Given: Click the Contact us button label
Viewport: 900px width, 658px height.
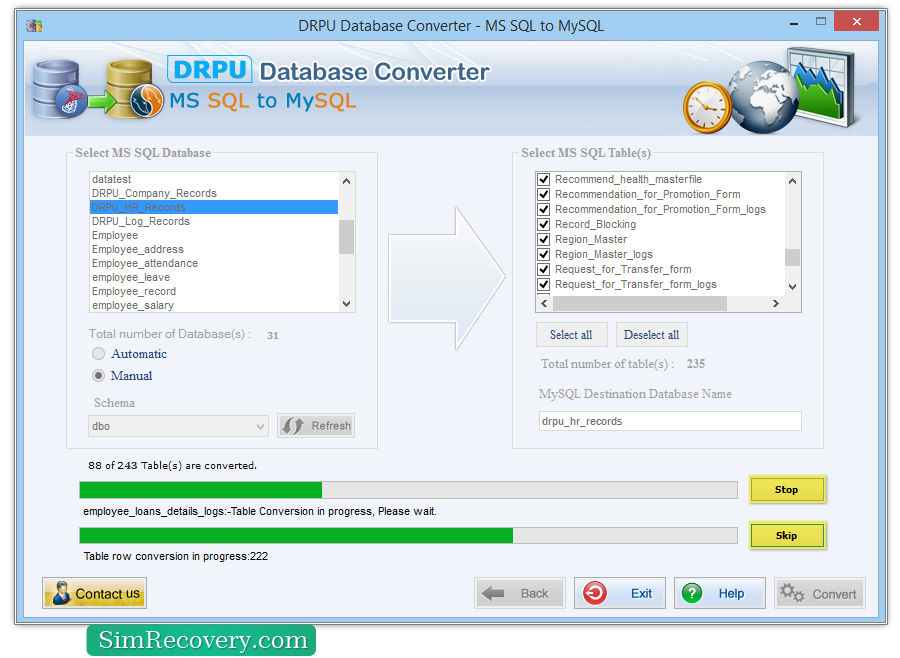Looking at the screenshot, I should pyautogui.click(x=107, y=594).
